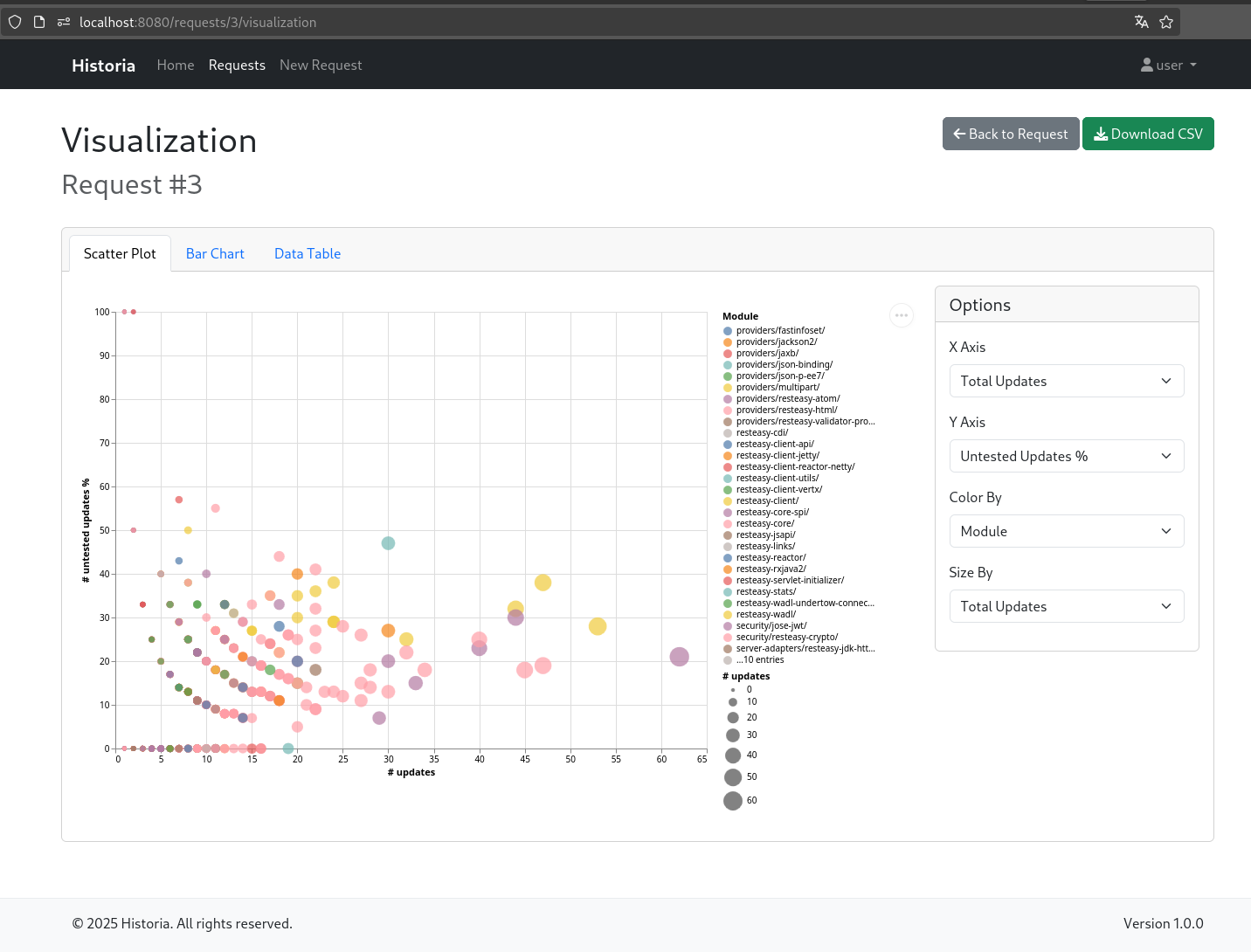Open the Color By Module dropdown
The width and height of the screenshot is (1251, 952).
(x=1066, y=531)
